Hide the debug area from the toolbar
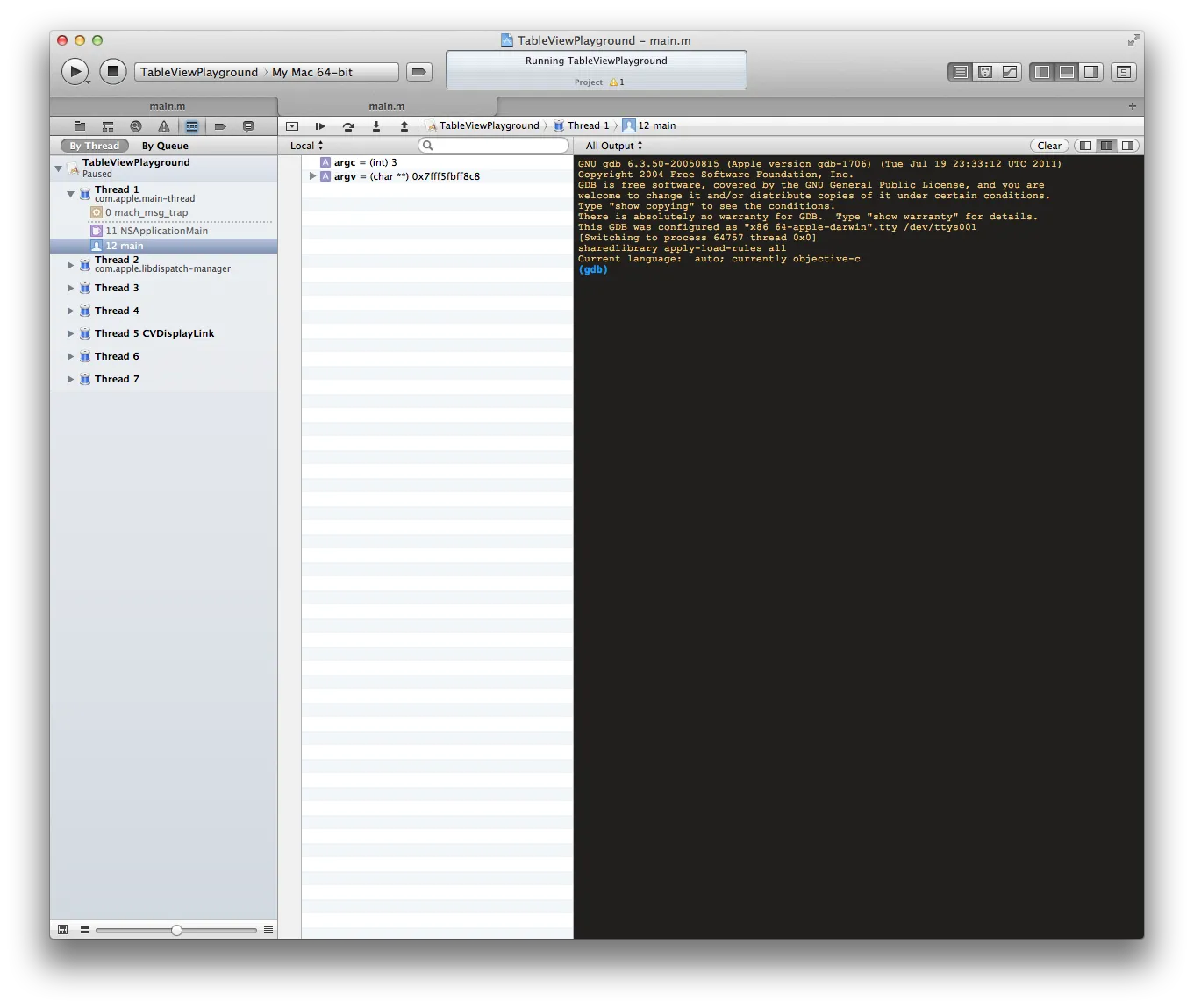Screen dimensions: 1194x1008 coord(1067,72)
